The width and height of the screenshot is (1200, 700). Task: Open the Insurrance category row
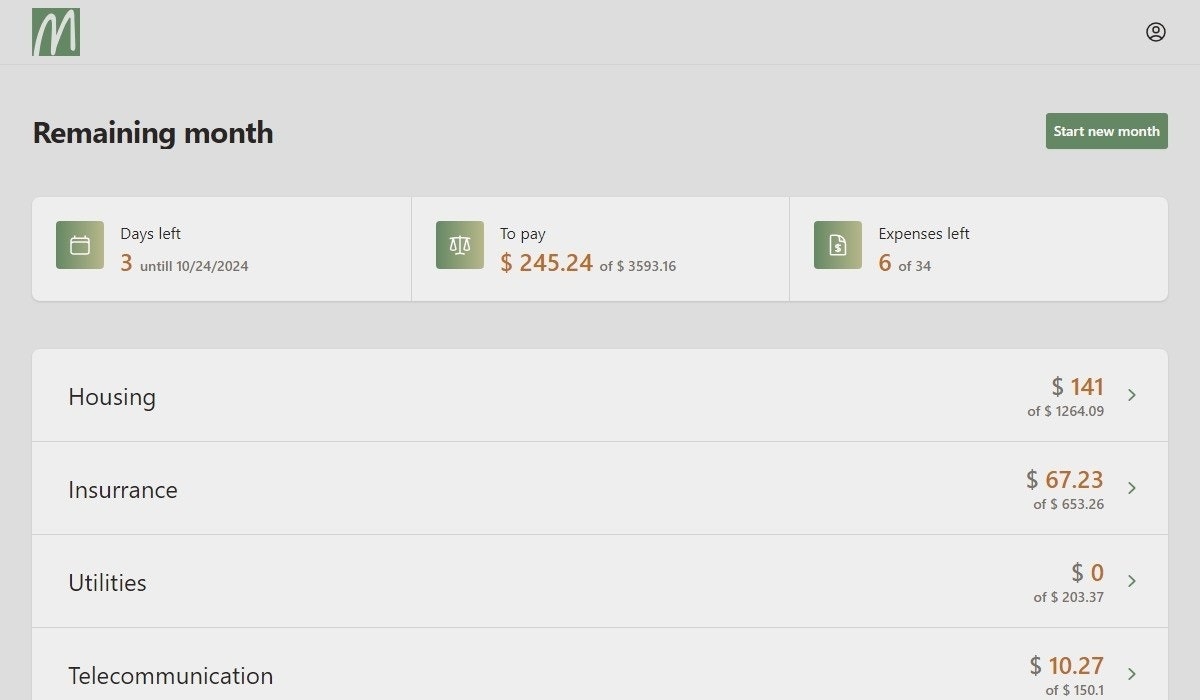[600, 488]
